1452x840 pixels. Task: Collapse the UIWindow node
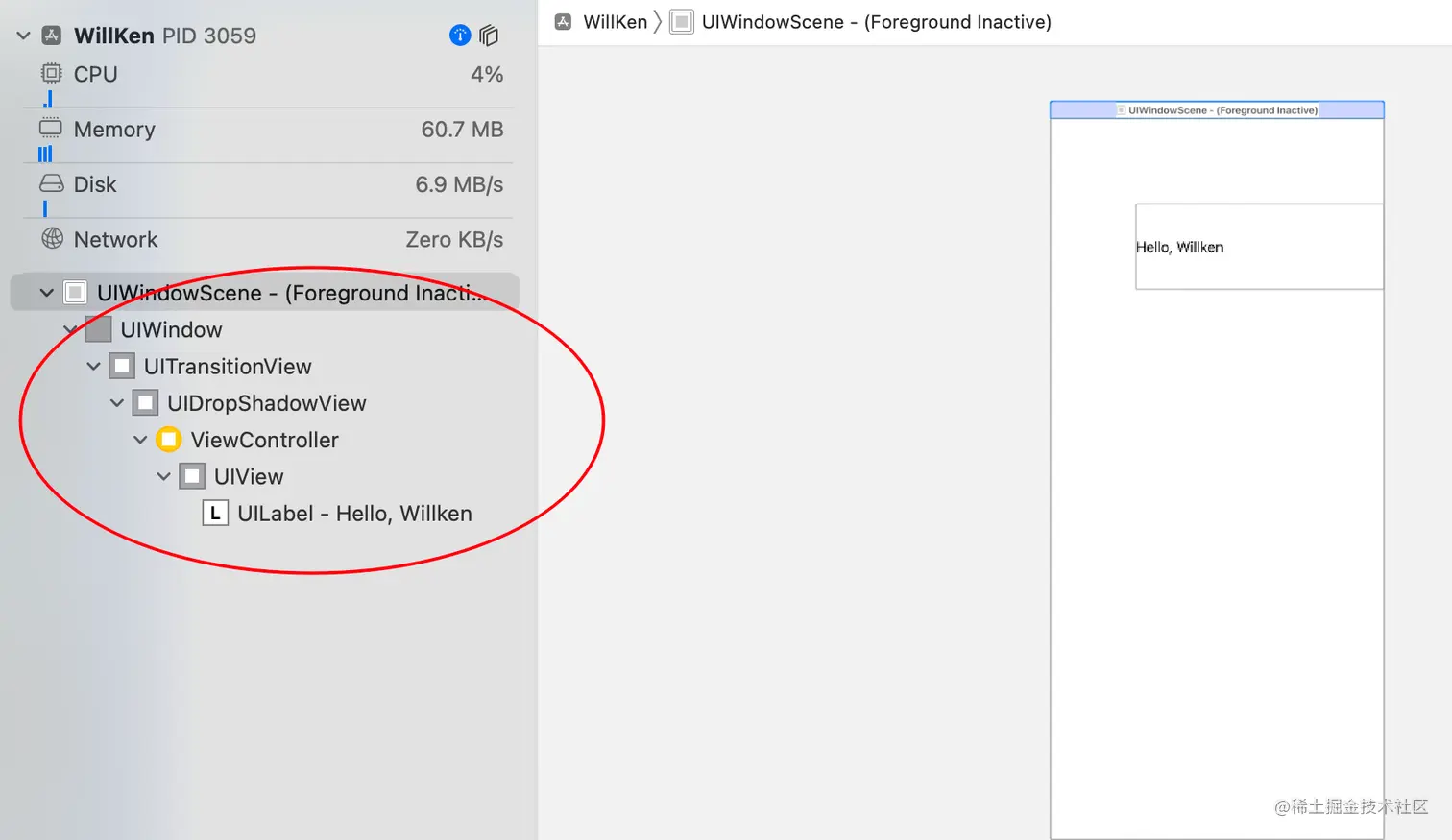(70, 329)
